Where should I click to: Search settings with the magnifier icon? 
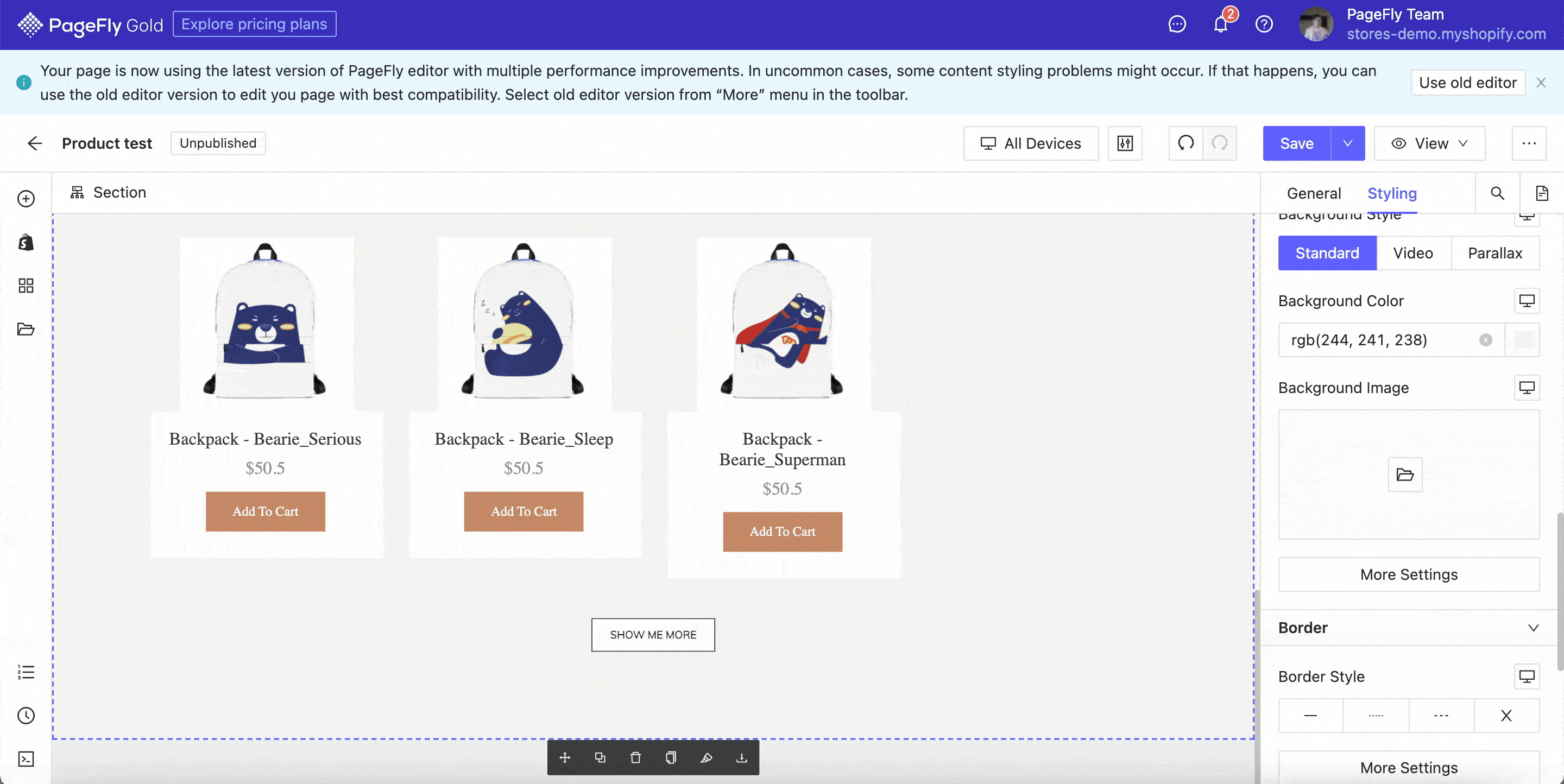click(1497, 193)
